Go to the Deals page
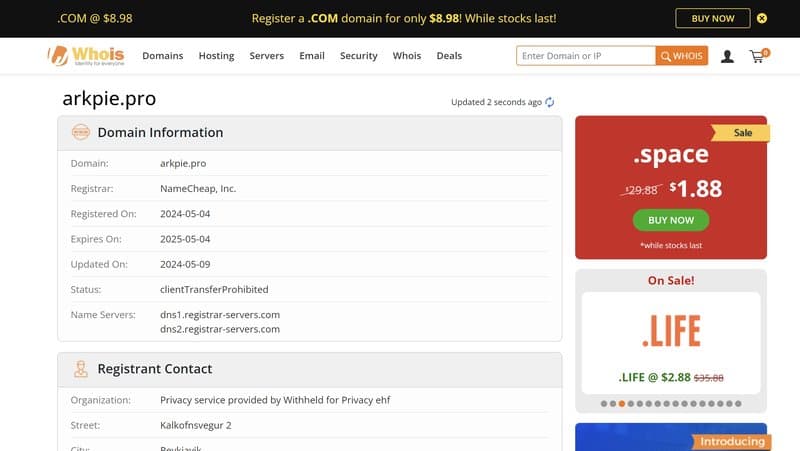The width and height of the screenshot is (800, 451). tap(449, 56)
